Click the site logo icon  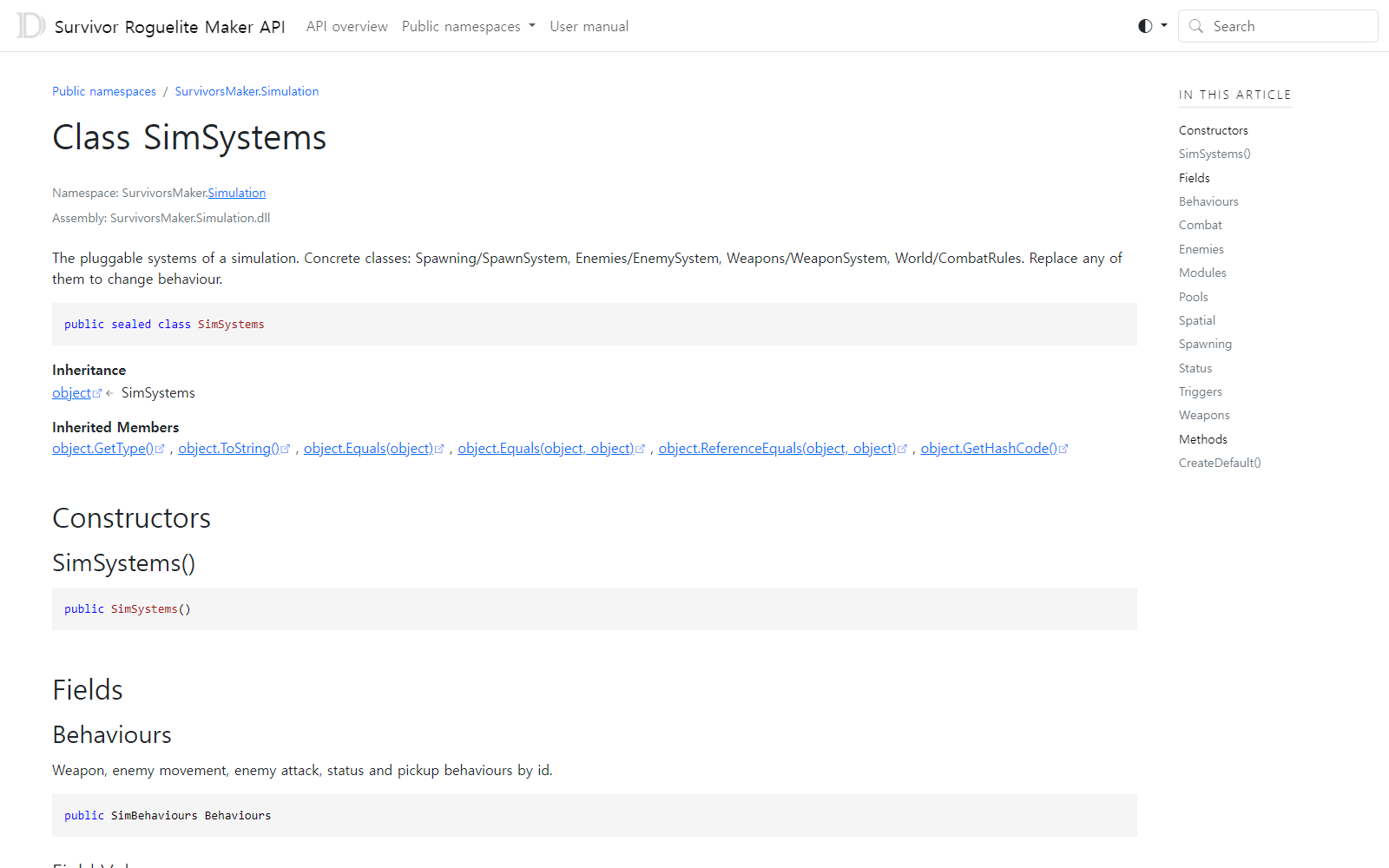(31, 26)
